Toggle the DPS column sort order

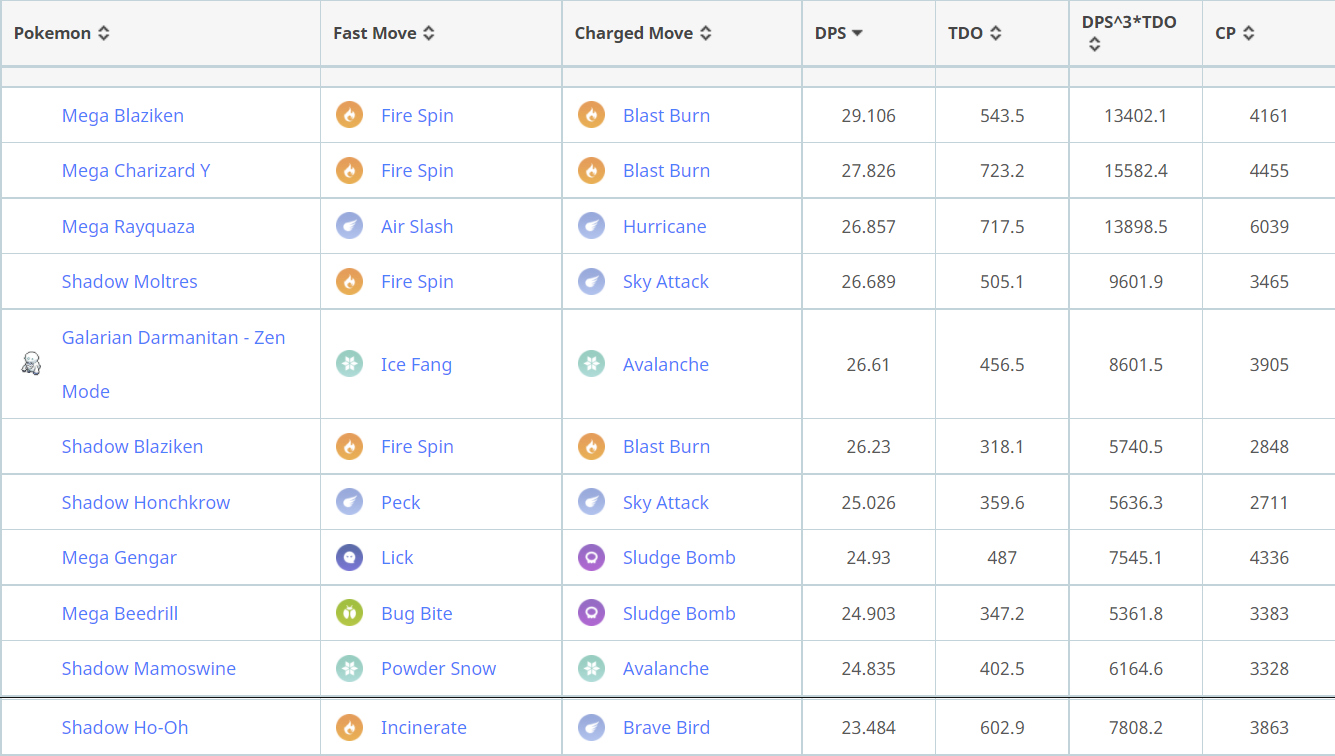click(x=839, y=33)
